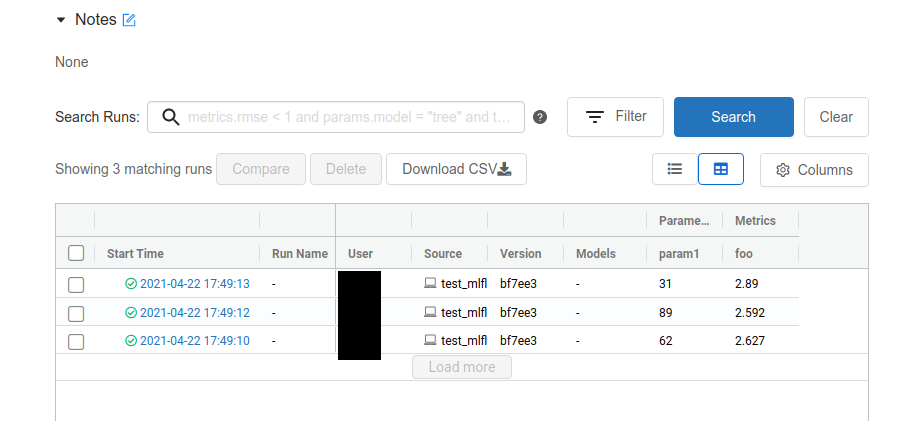Screen dimensions: 900x421
Task: Open run 2021-04-22 17:49:12 link
Action: pos(195,312)
